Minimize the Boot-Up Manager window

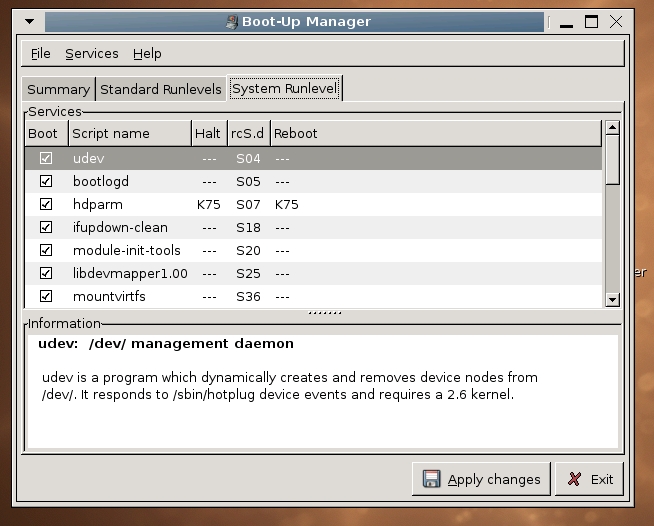click(x=568, y=22)
